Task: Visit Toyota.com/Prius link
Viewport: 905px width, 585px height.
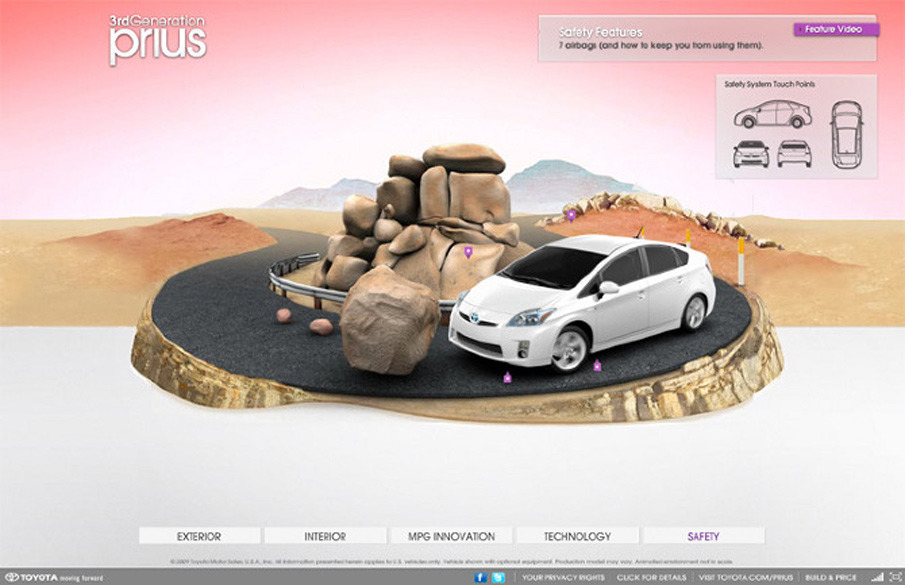Action: [x=745, y=578]
